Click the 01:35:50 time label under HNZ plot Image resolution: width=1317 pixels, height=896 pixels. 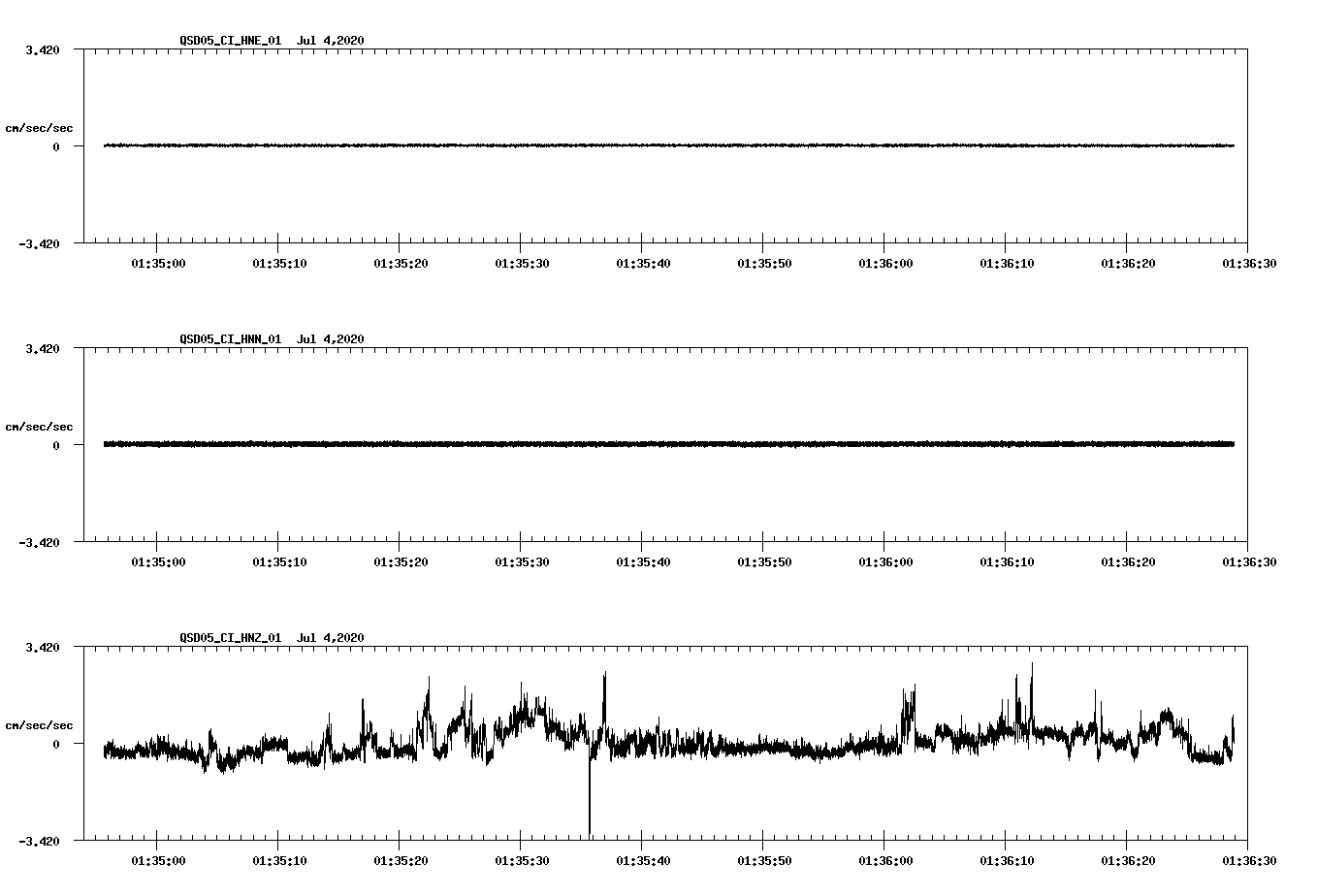point(764,860)
